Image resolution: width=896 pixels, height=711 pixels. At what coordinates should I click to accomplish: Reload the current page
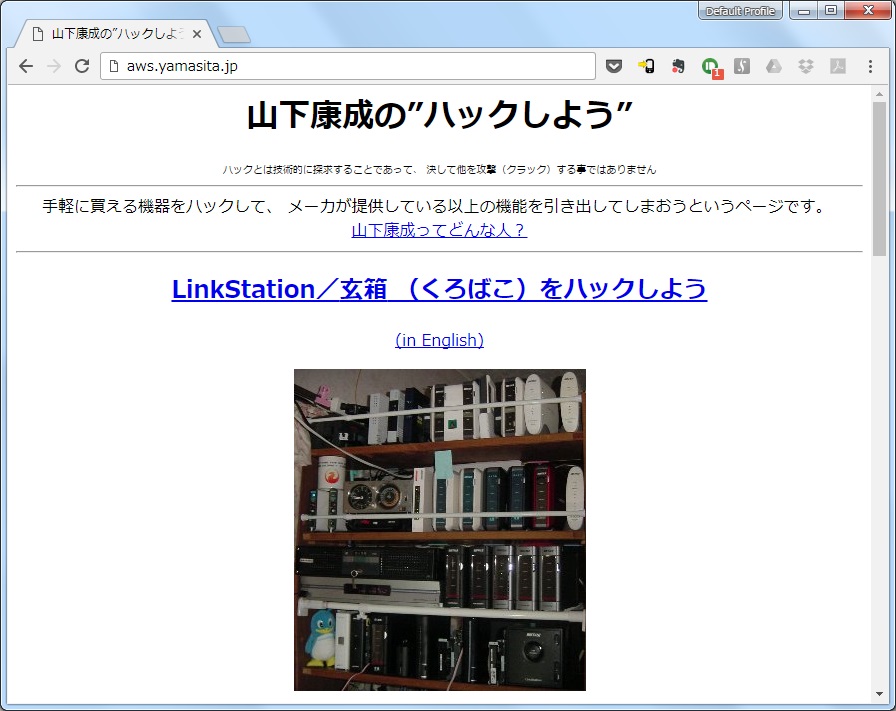pyautogui.click(x=82, y=66)
